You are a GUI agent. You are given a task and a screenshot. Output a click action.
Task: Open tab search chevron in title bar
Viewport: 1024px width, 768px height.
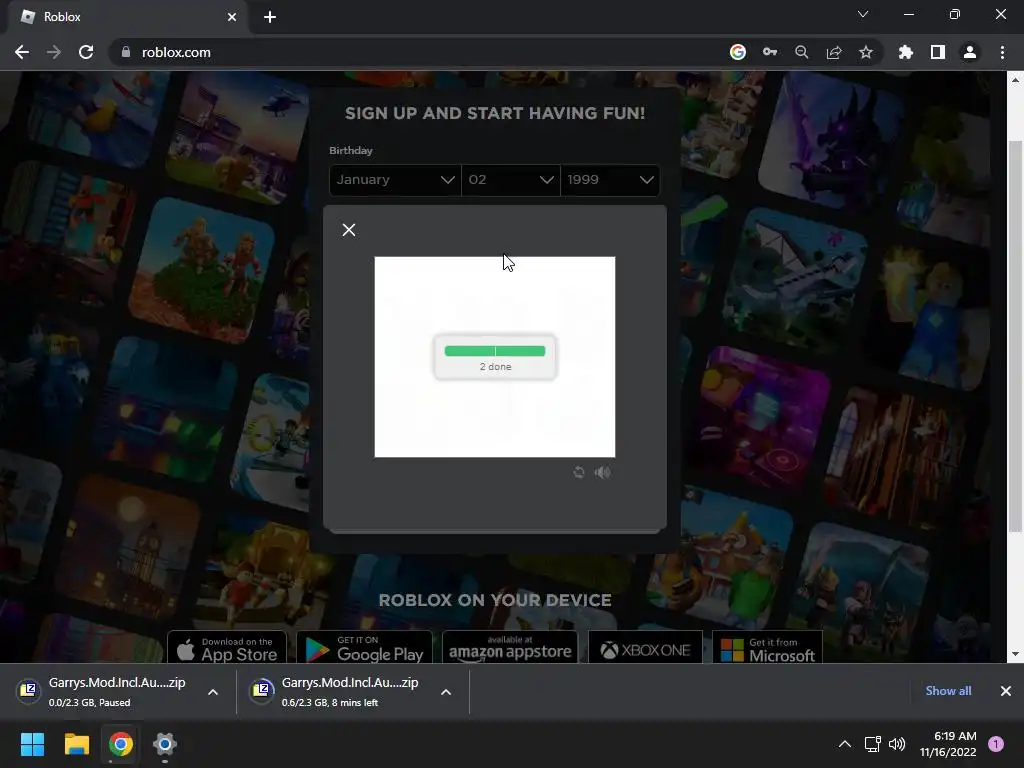coord(863,14)
